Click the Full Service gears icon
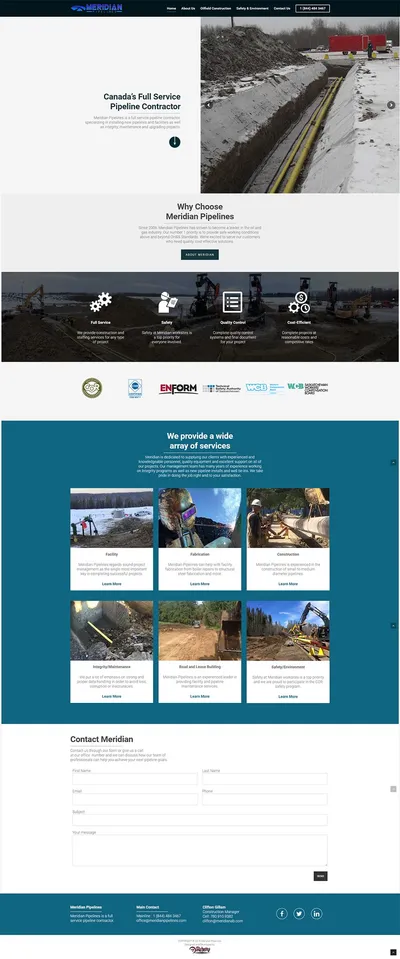The height and width of the screenshot is (959, 400). click(x=100, y=302)
